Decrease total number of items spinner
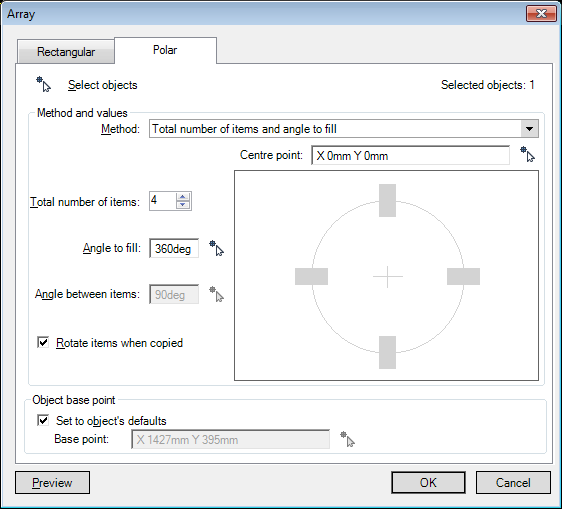This screenshot has width=562, height=509. (183, 205)
